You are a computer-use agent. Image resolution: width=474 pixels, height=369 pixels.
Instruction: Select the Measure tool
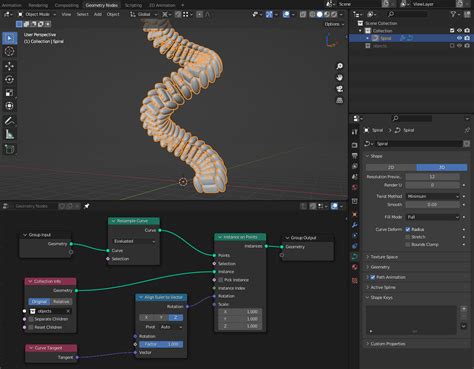tap(10, 134)
